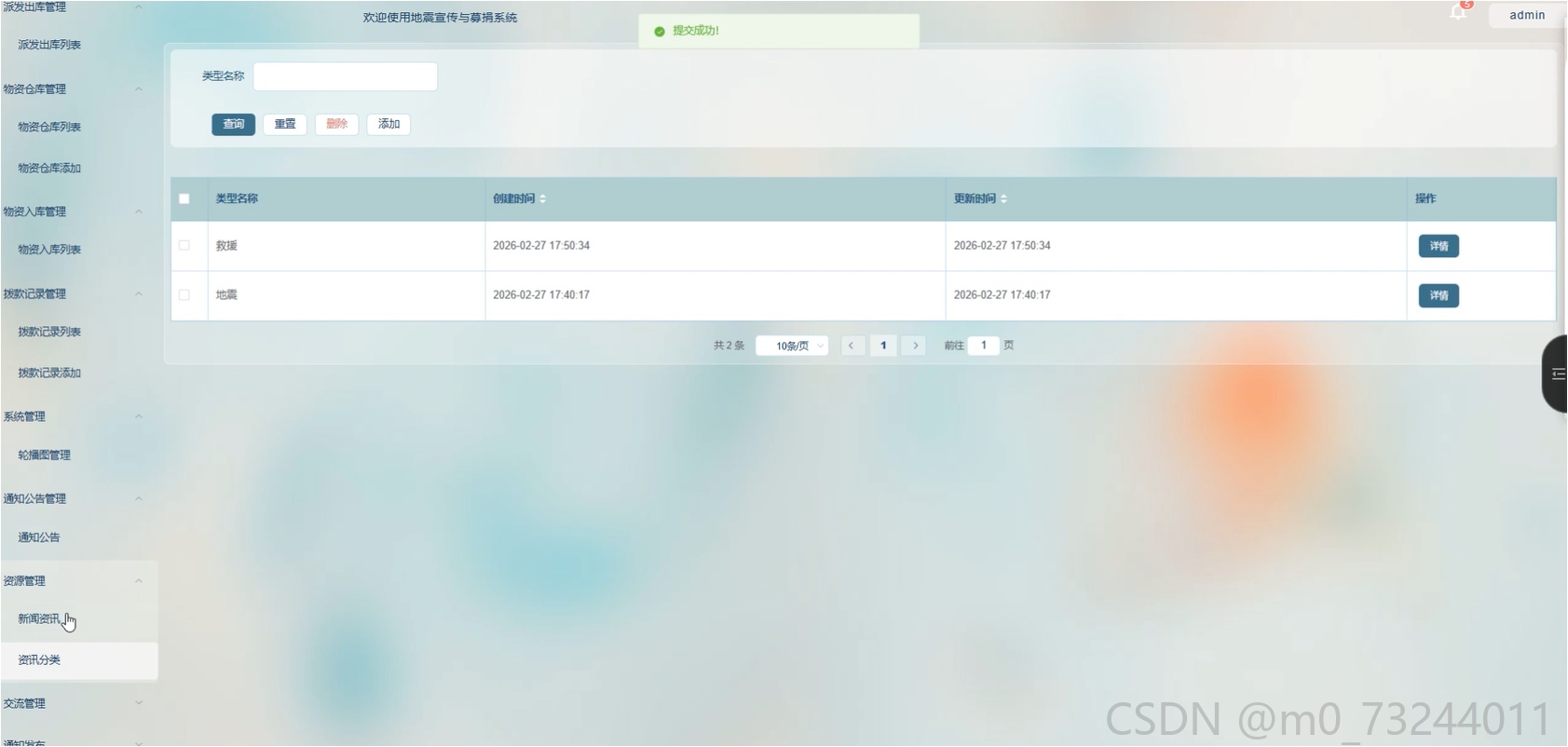
Task: Open the black floating panel icon at right edge
Action: (x=1556, y=373)
